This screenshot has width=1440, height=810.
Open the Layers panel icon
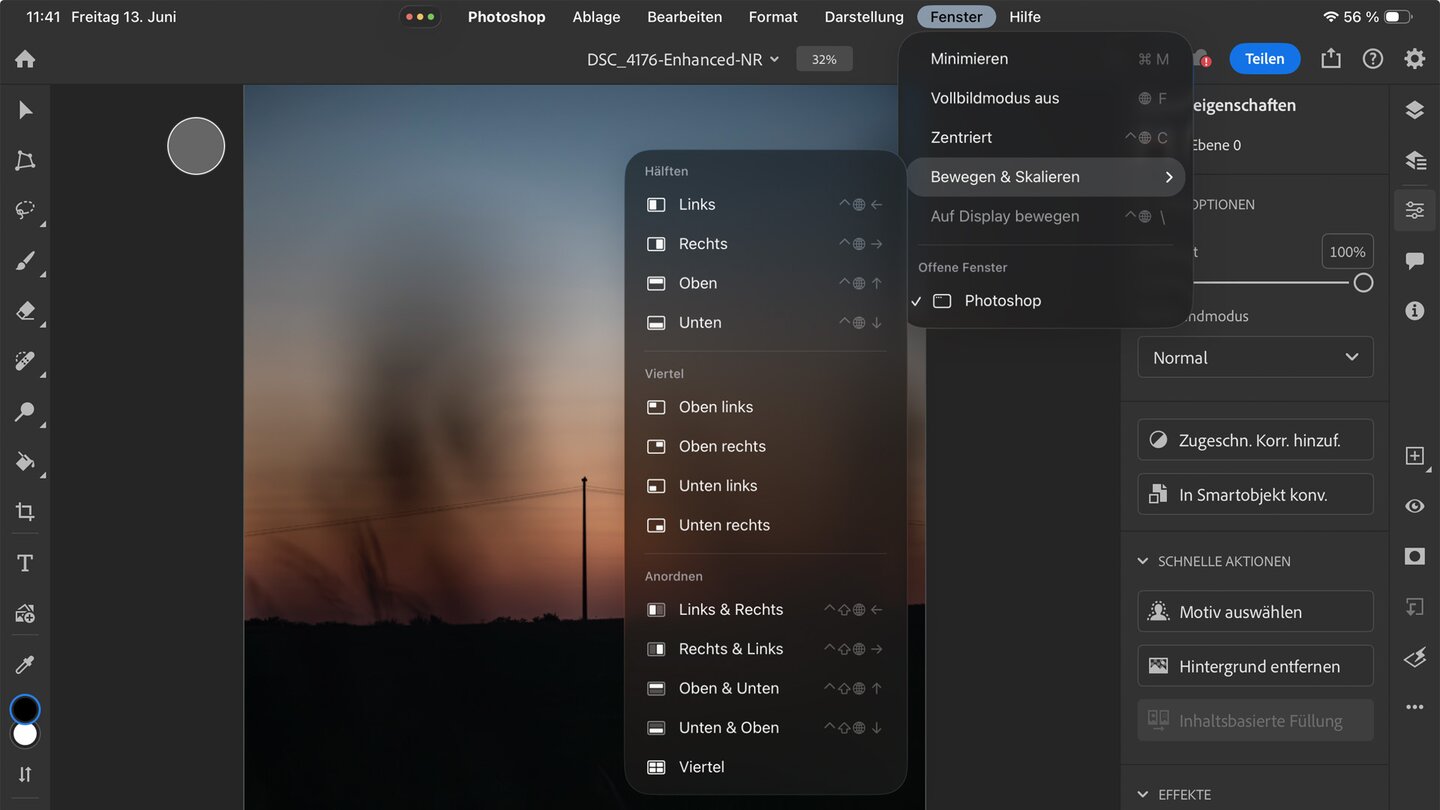click(x=1414, y=110)
